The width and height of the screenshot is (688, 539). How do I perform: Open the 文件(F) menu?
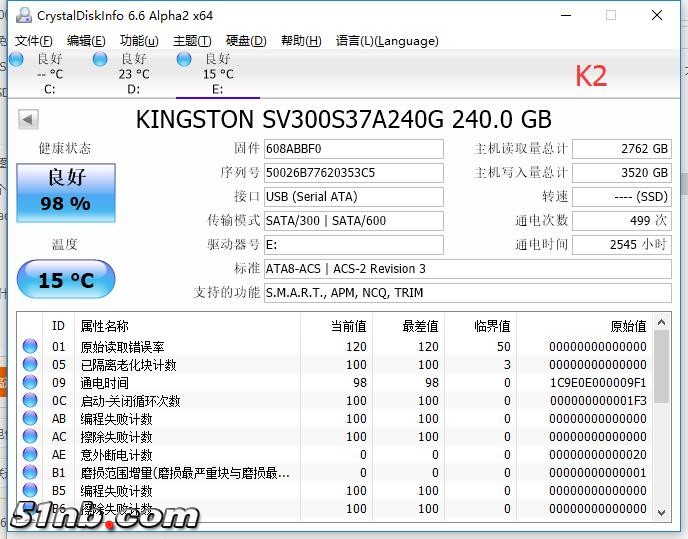(33, 41)
